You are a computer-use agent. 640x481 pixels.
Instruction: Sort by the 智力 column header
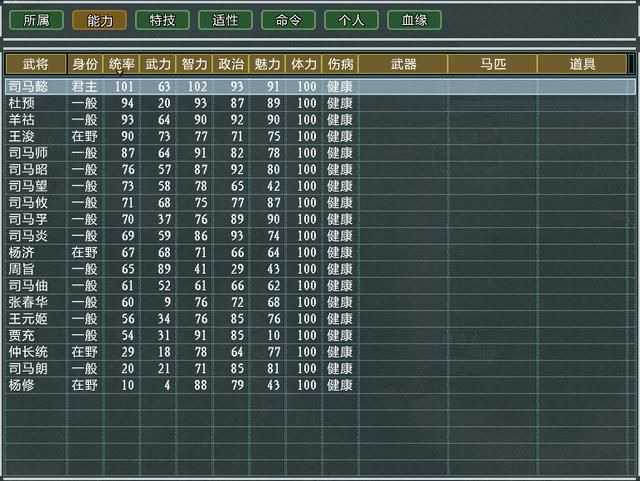194,64
